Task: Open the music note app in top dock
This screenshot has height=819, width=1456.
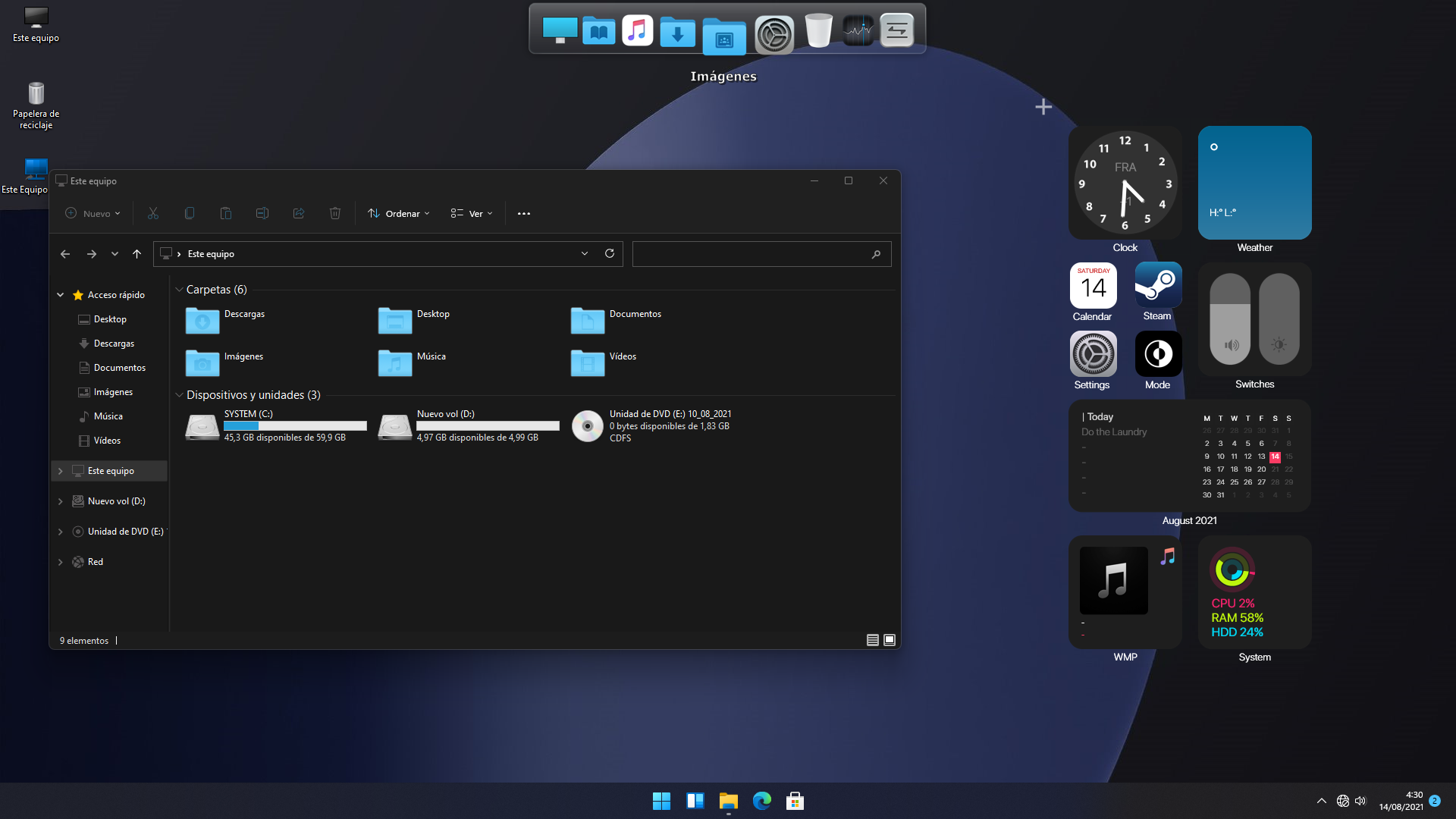Action: tap(638, 31)
